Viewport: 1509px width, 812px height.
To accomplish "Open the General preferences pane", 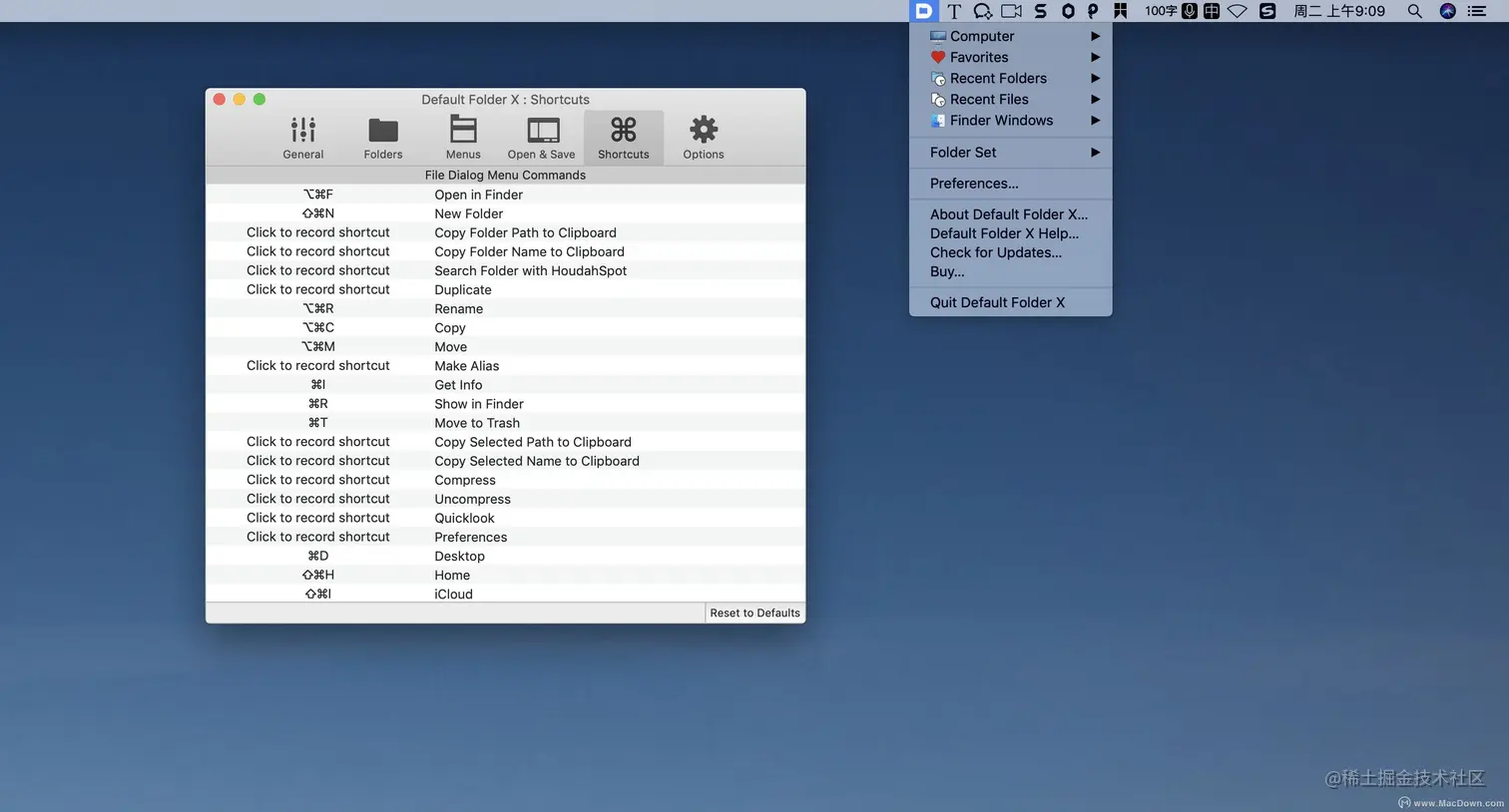I will point(302,138).
